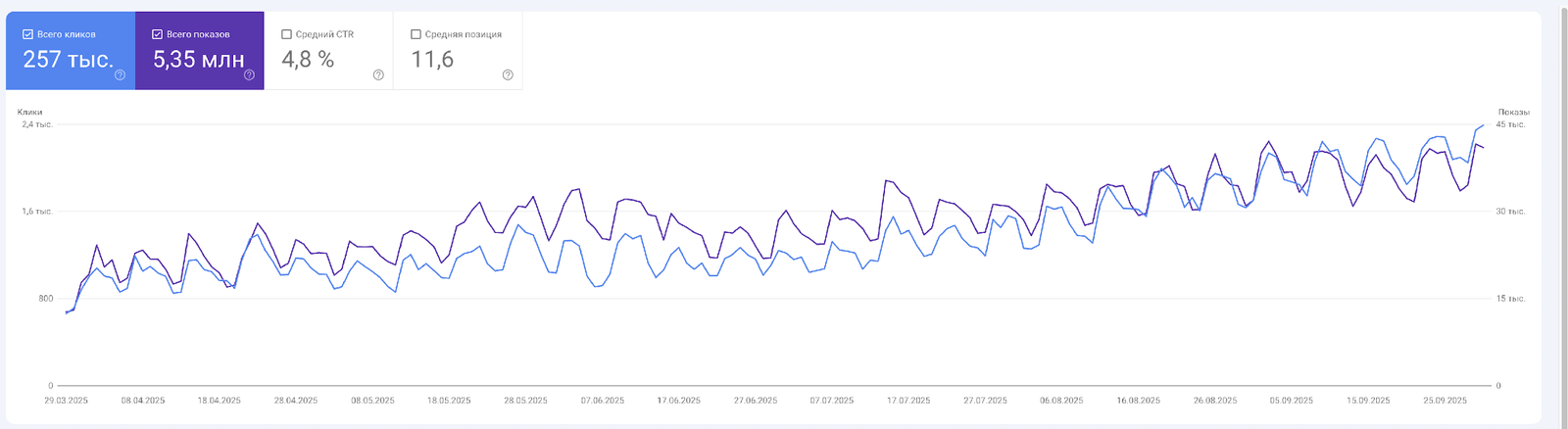Enable the 'Средняя позиция' checkbox
This screenshot has height=429, width=1568.
416,34
